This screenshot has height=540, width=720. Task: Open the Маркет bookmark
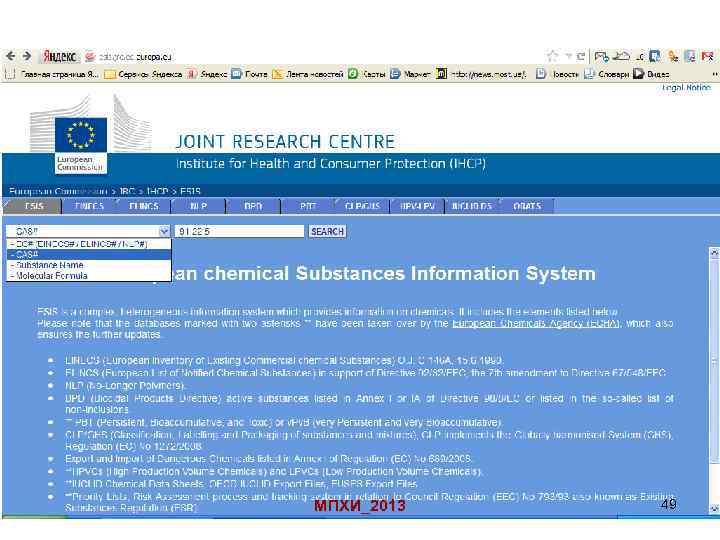[x=410, y=74]
